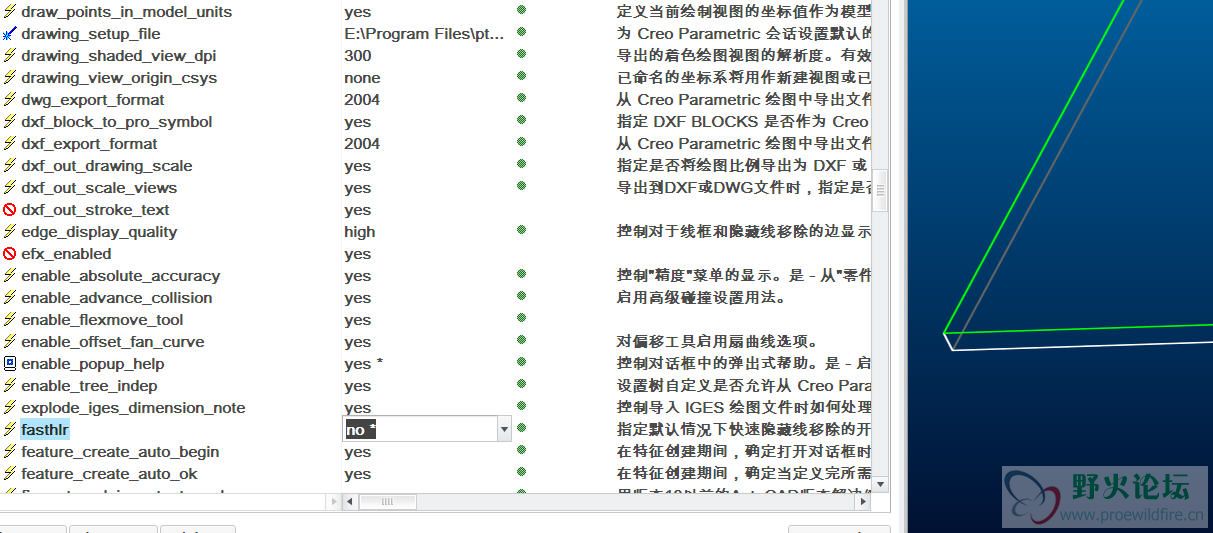
Task: Select the drawing_setup_file option name
Action: coord(90,34)
